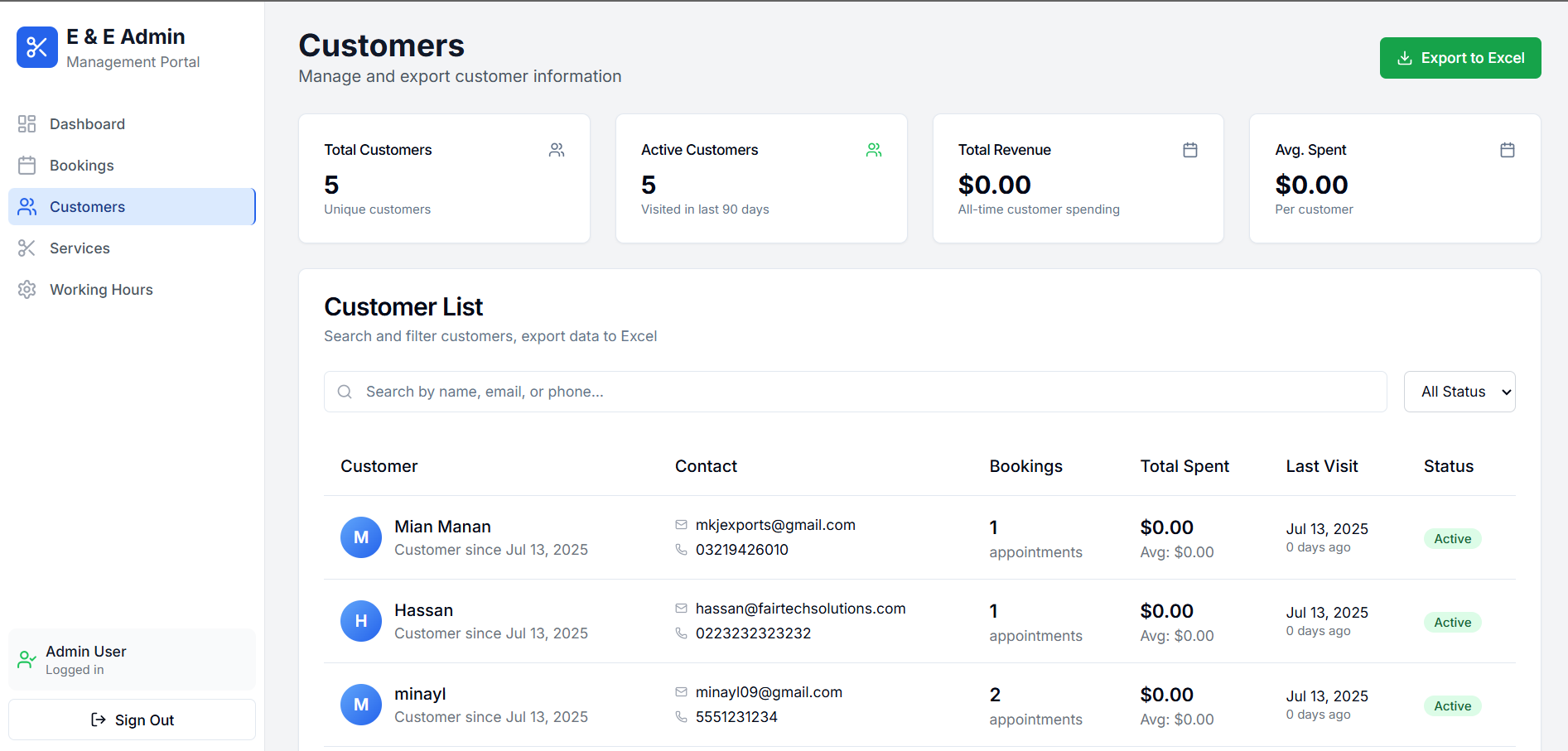Navigate to the Dashboard page
The height and width of the screenshot is (751, 1568).
coord(87,123)
